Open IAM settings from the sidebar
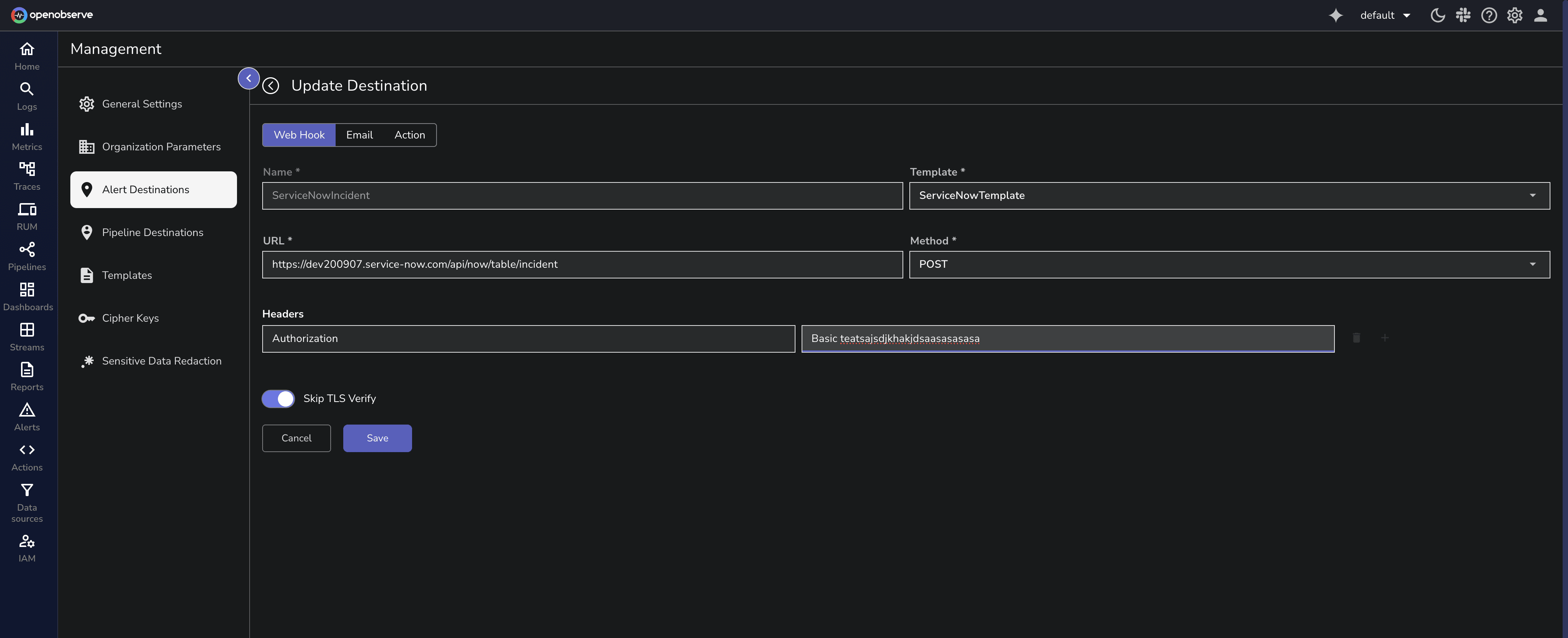The width and height of the screenshot is (1568, 638). point(27,547)
